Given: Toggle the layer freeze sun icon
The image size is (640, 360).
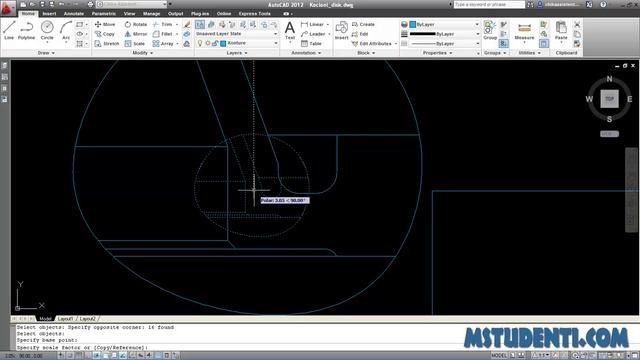Looking at the screenshot, I should [x=208, y=43].
